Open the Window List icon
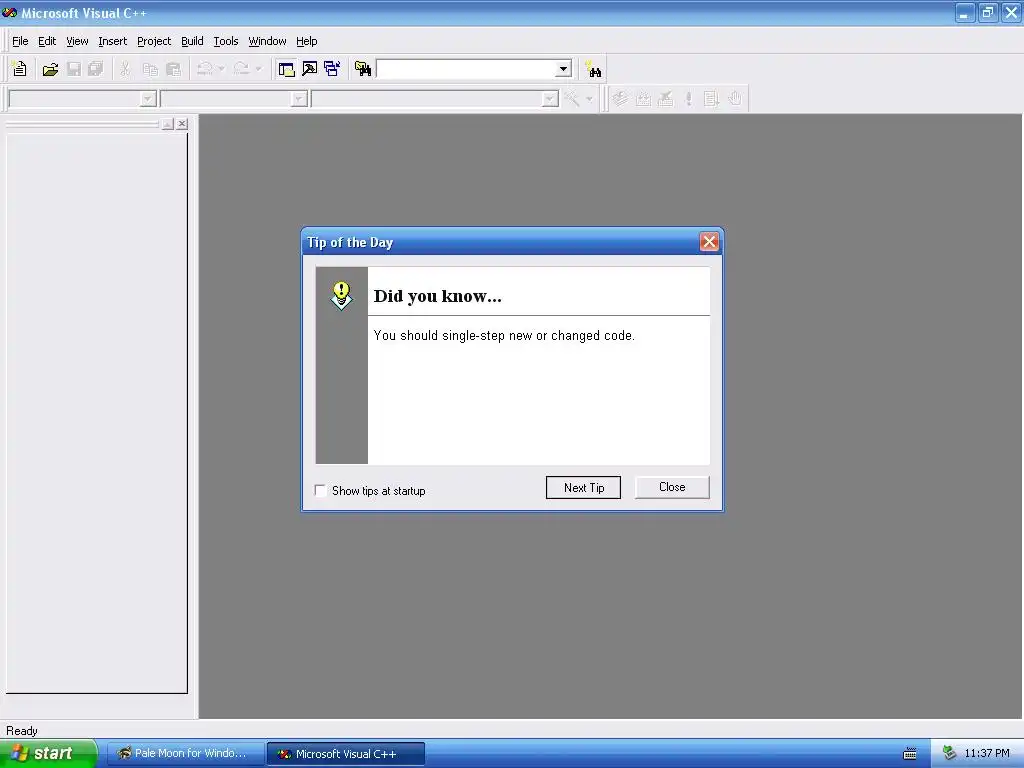 [332, 69]
